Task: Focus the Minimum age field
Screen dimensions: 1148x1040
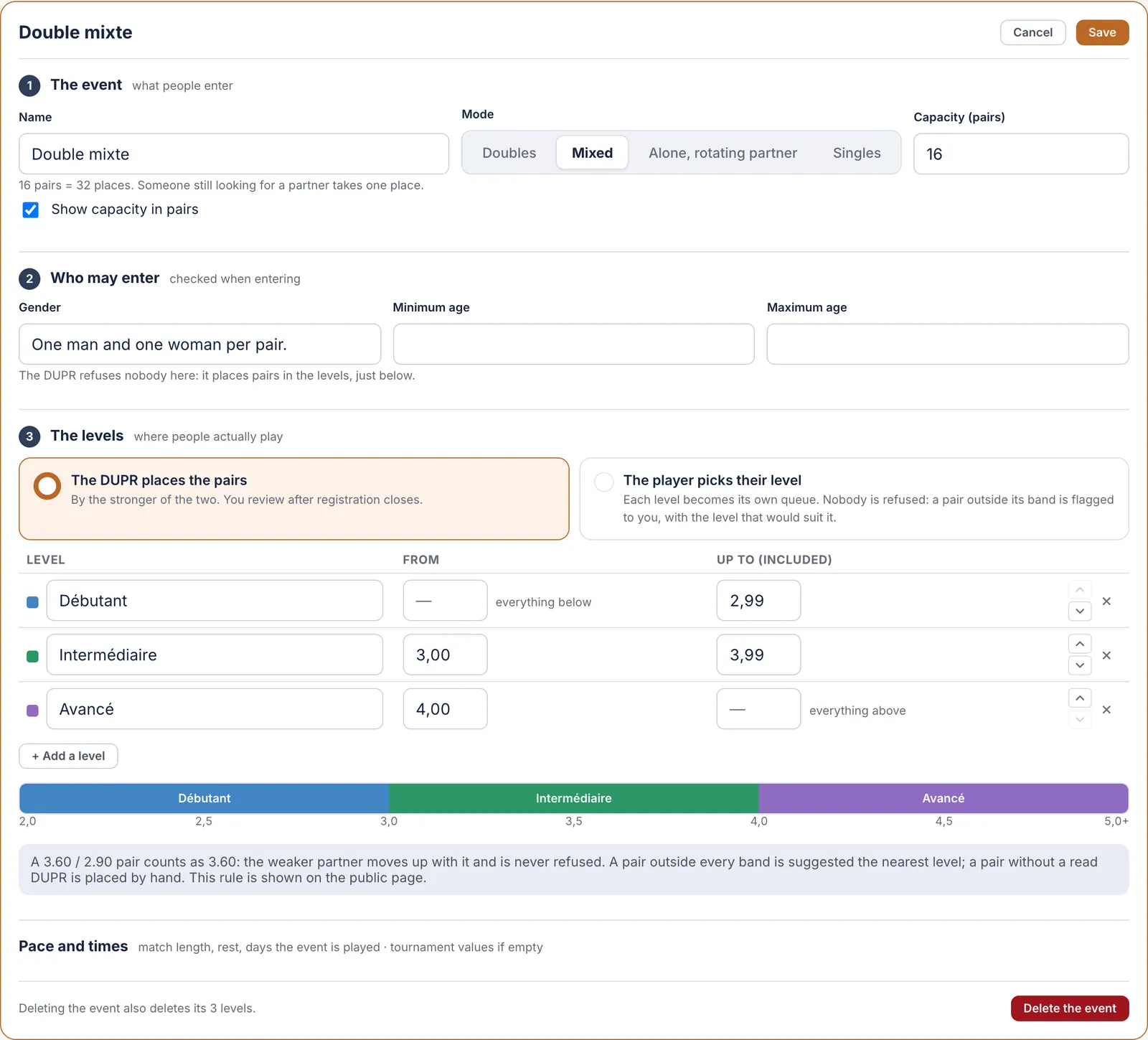Action: coord(573,344)
